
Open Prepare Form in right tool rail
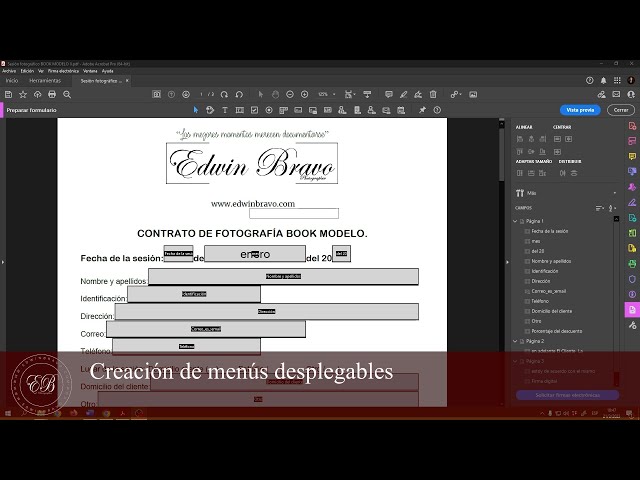point(632,310)
